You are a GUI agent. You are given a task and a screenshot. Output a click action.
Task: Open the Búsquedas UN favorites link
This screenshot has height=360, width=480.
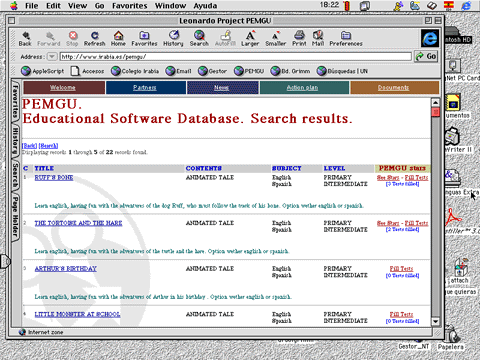342,71
